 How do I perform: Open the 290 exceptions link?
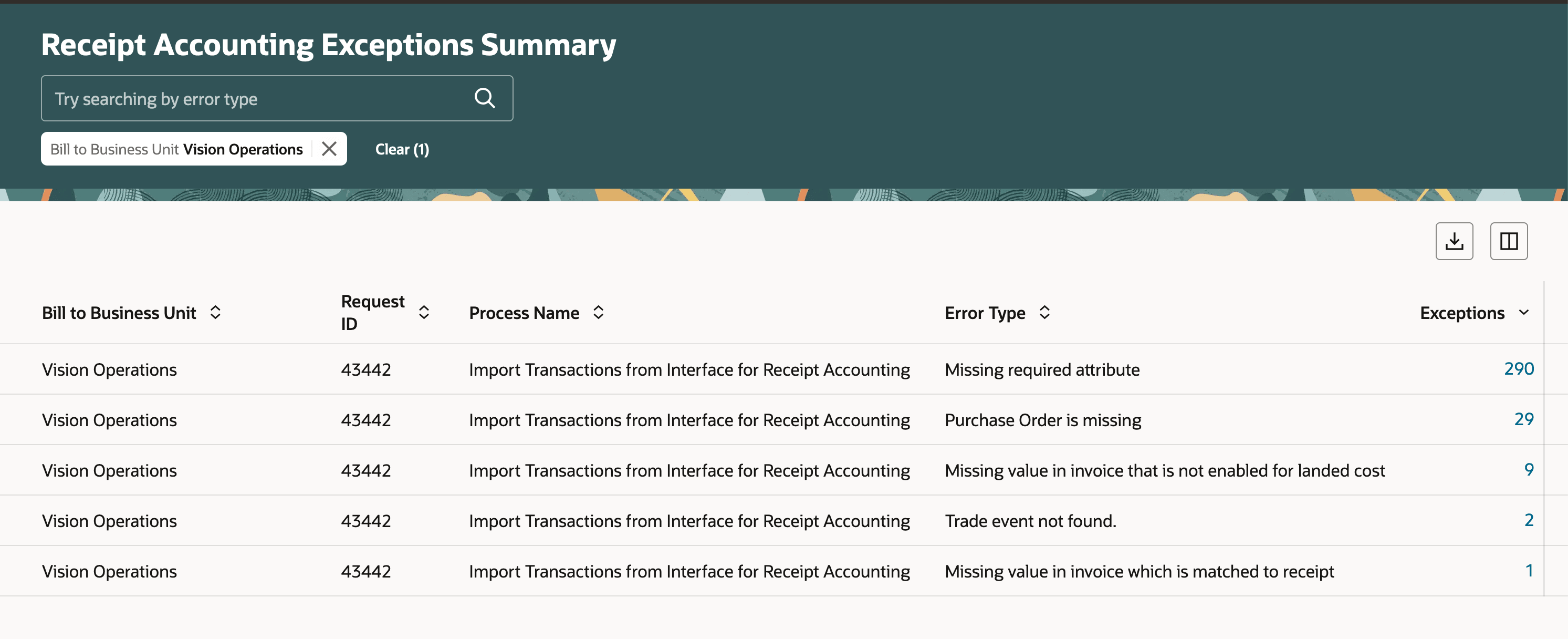coord(1518,368)
